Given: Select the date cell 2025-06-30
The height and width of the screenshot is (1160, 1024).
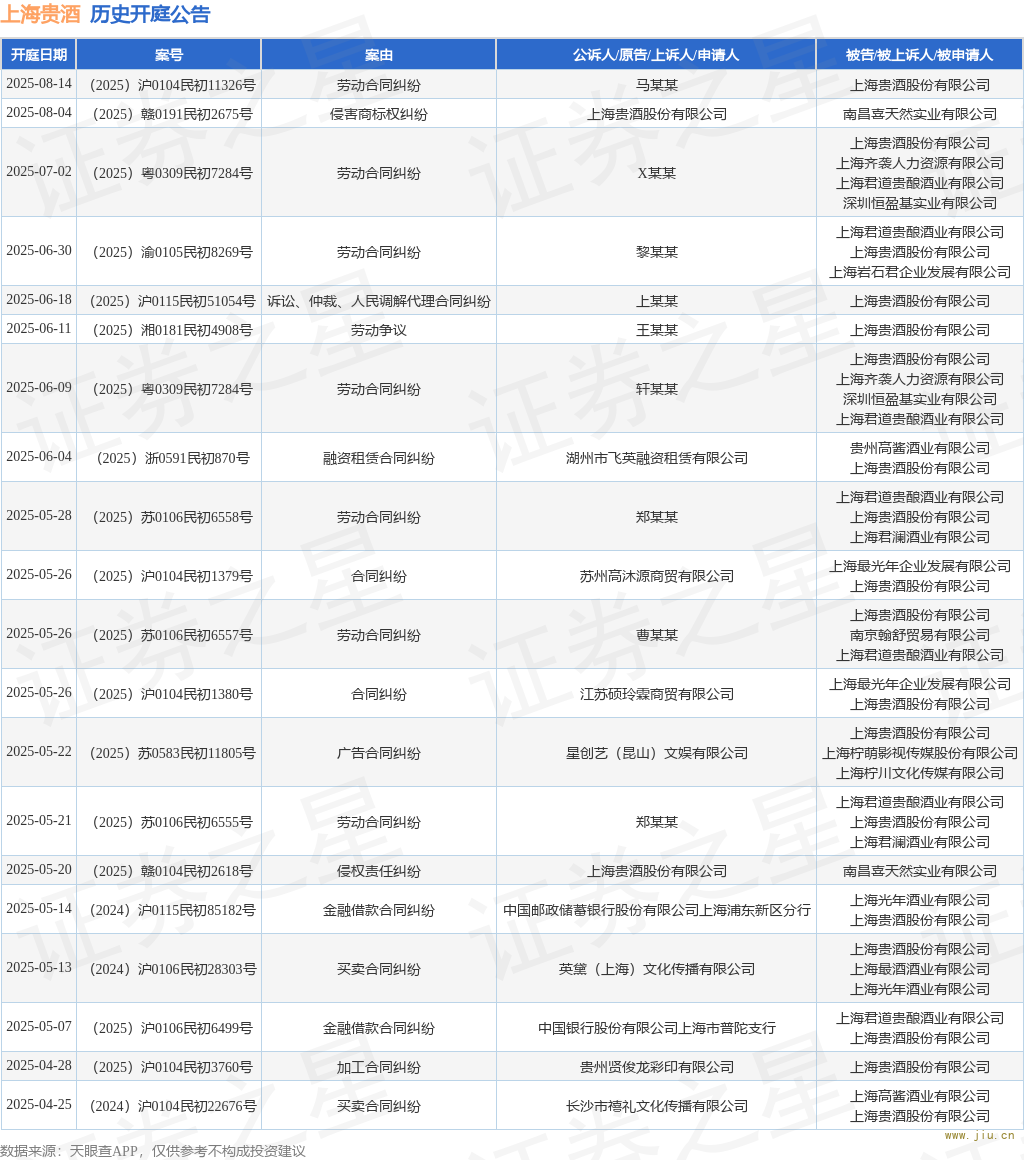Looking at the screenshot, I should 39,251.
